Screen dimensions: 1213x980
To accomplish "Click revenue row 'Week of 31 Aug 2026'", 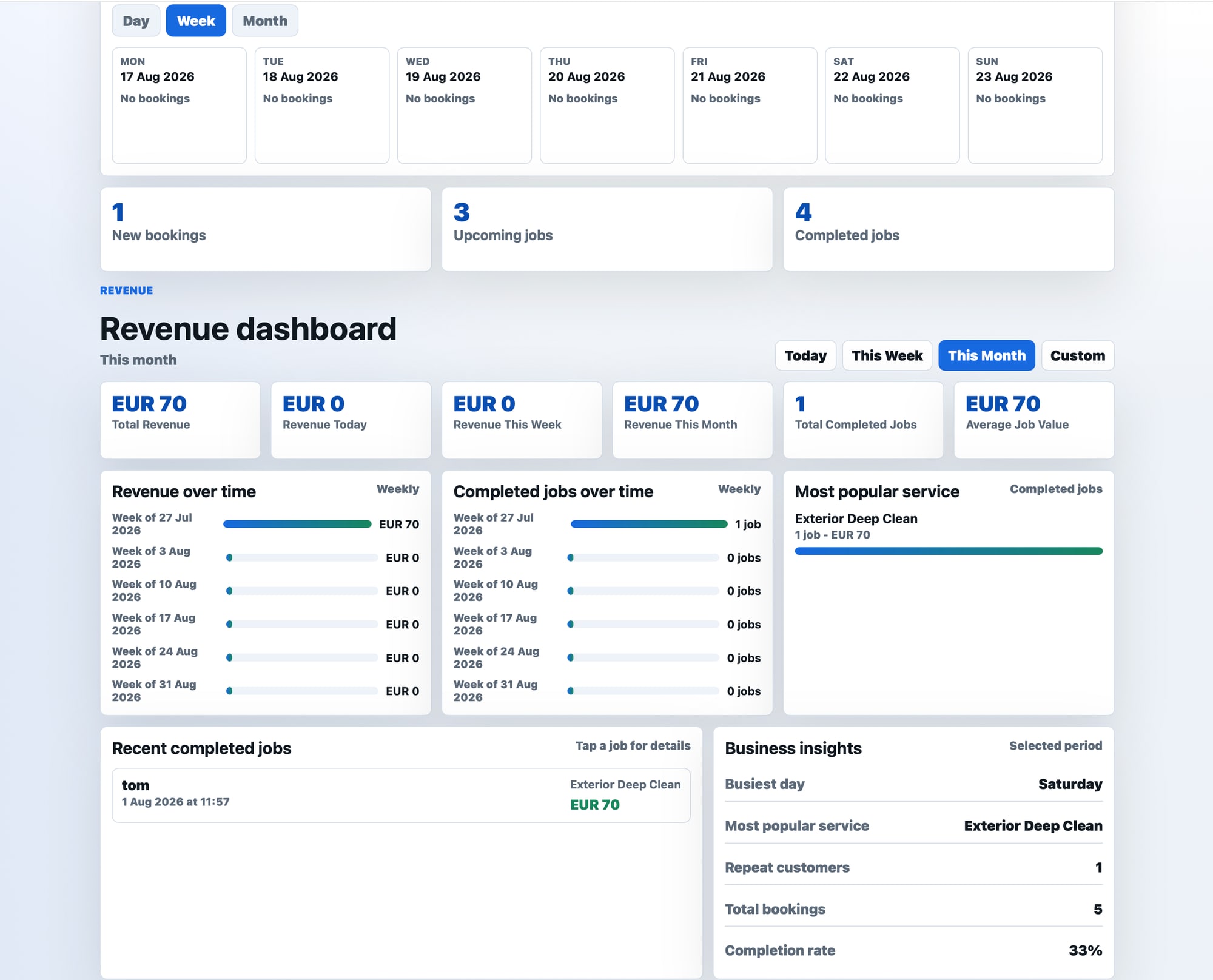I will coord(266,691).
